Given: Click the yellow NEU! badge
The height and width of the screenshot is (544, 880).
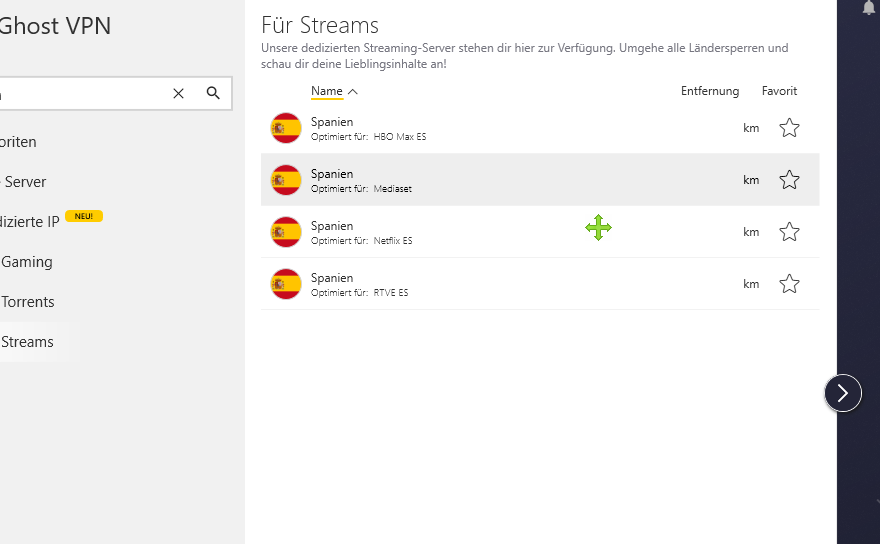Looking at the screenshot, I should pyautogui.click(x=84, y=216).
